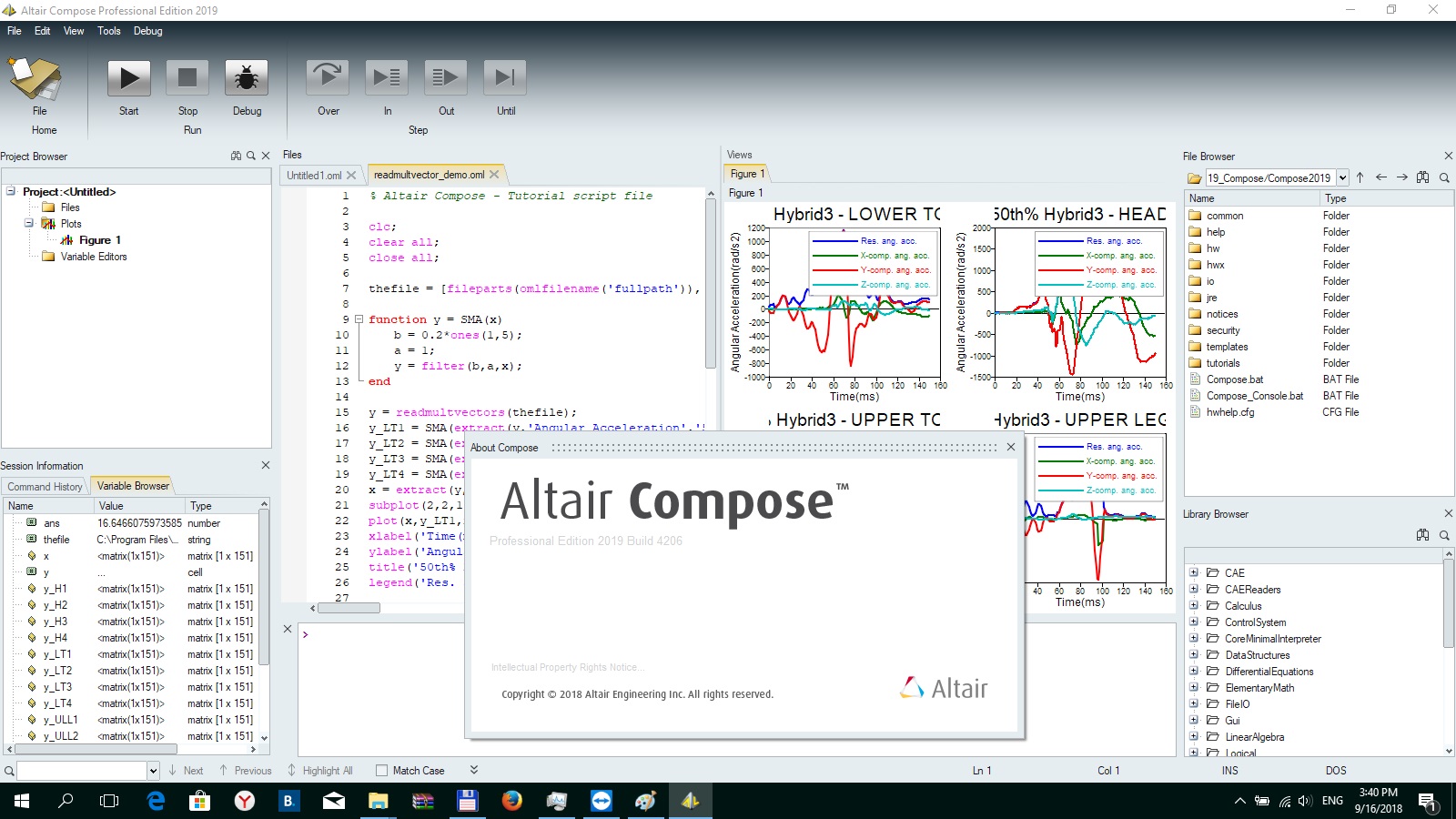The image size is (1456, 819).
Task: Click the Start run button
Action: (x=129, y=78)
